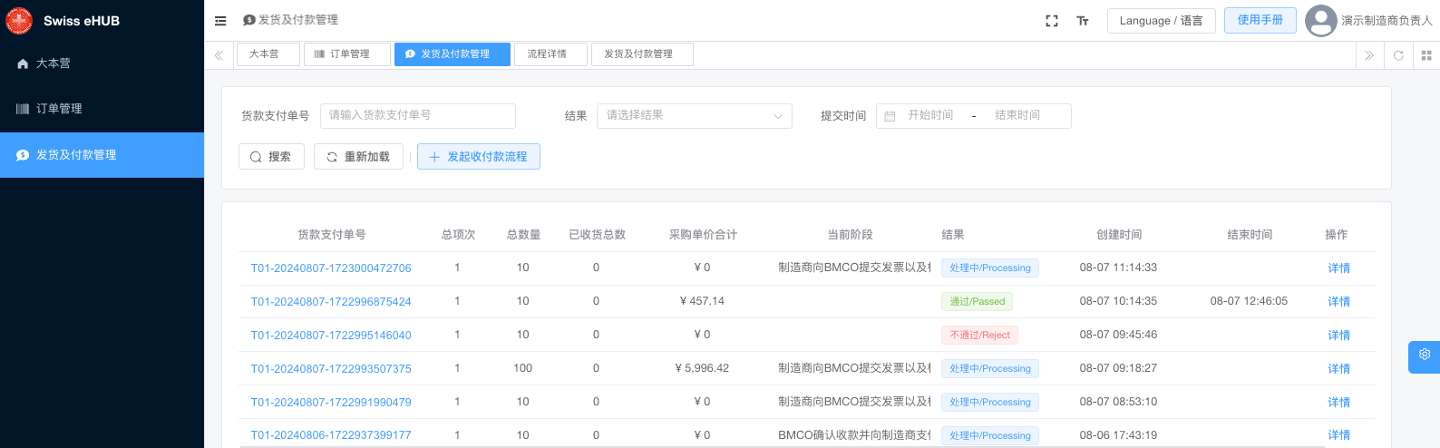Image resolution: width=1440 pixels, height=448 pixels.
Task: Toggle the sidebar collapse hamburger icon
Action: coord(221,20)
